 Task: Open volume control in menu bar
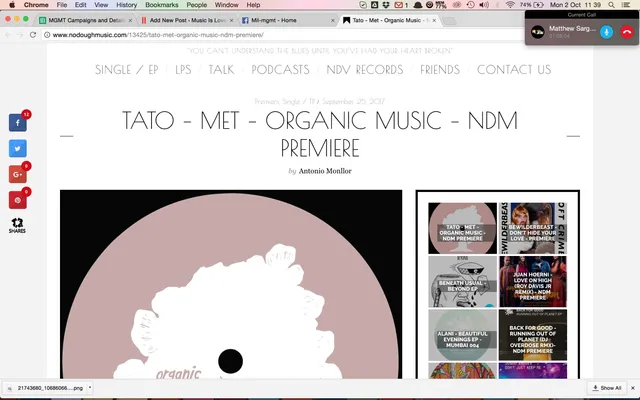point(484,5)
